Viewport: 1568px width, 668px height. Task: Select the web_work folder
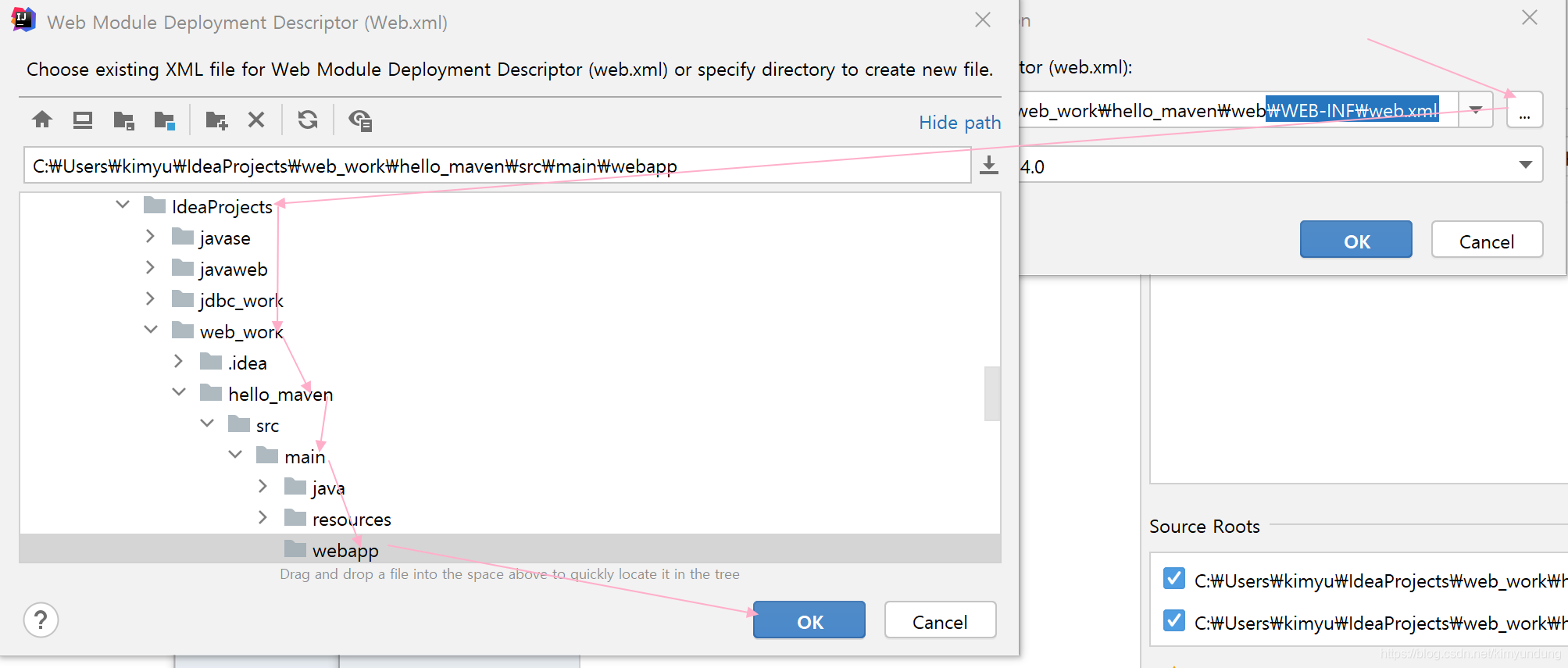241,332
